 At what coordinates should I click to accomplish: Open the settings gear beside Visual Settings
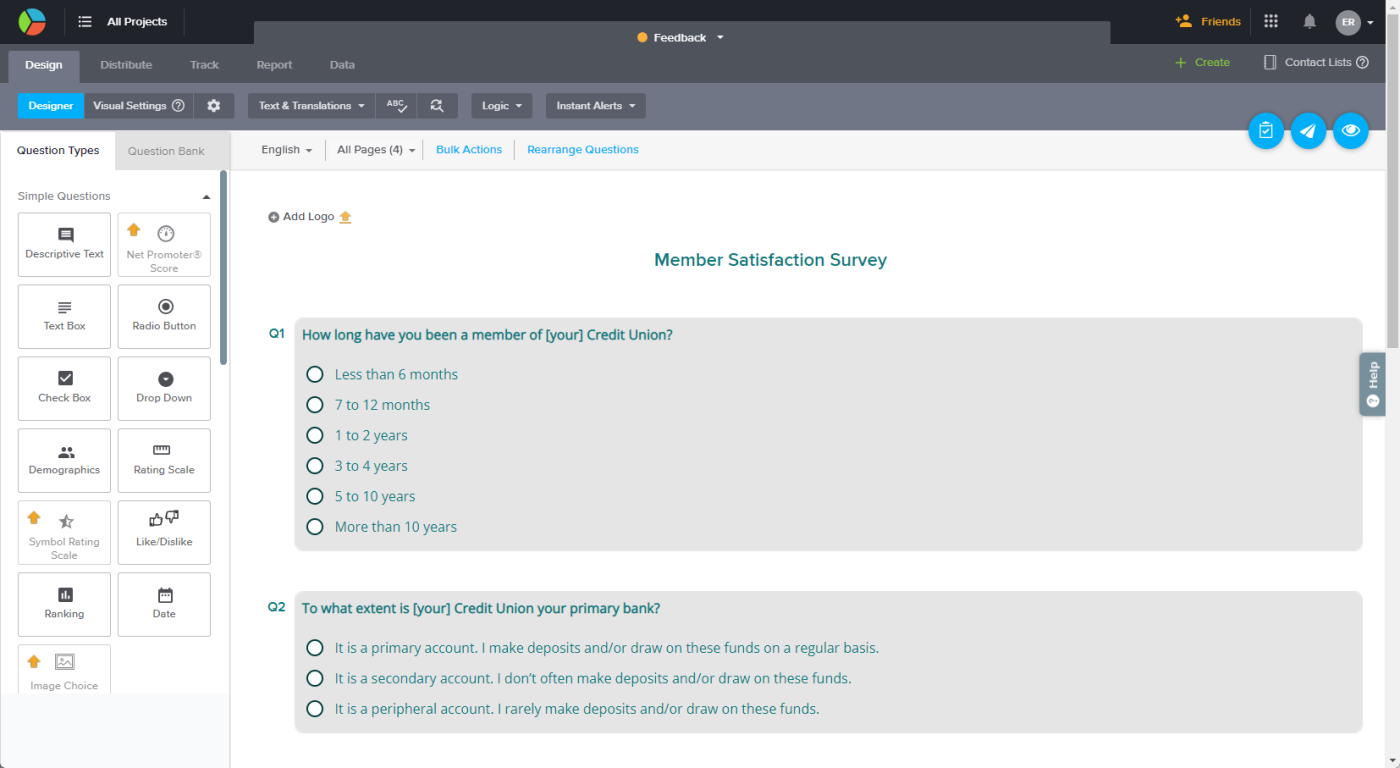tap(214, 106)
